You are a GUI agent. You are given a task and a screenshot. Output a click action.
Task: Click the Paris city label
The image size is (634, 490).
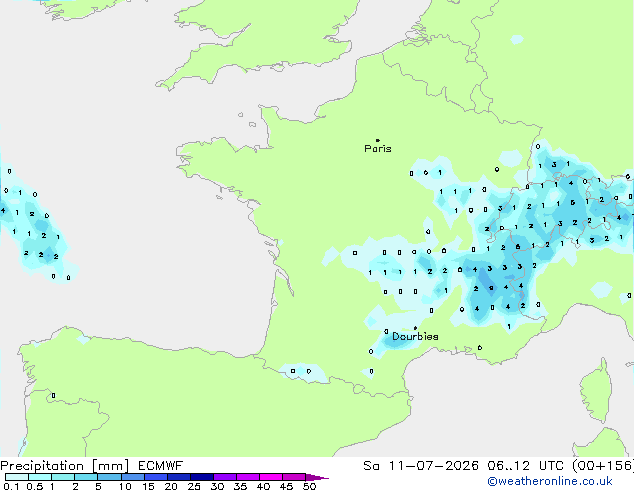point(378,149)
